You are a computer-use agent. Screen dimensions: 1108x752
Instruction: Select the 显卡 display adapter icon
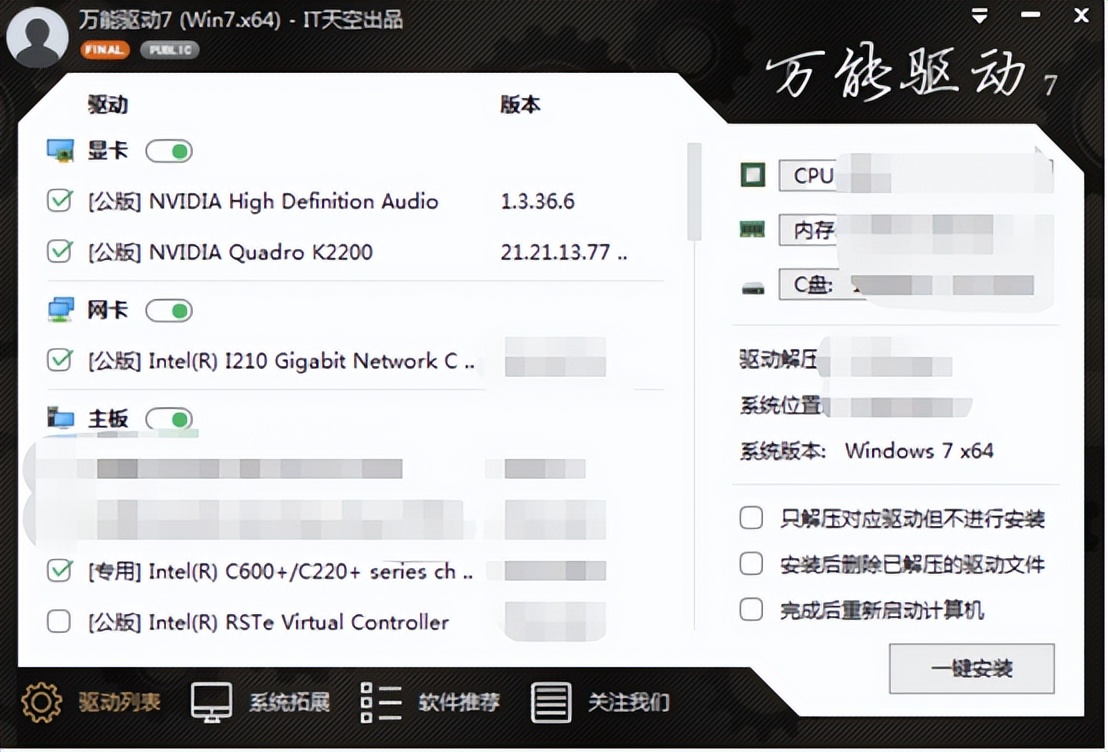coord(62,150)
